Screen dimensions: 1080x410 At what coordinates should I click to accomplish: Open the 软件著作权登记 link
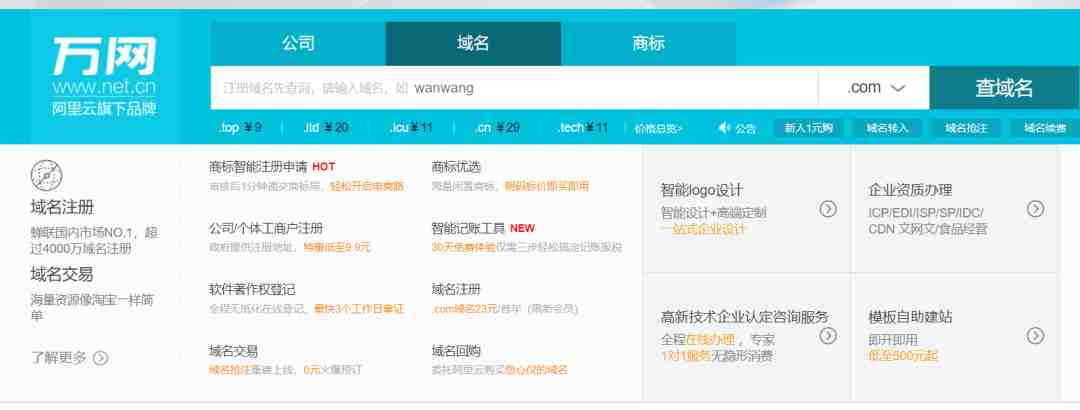252,289
